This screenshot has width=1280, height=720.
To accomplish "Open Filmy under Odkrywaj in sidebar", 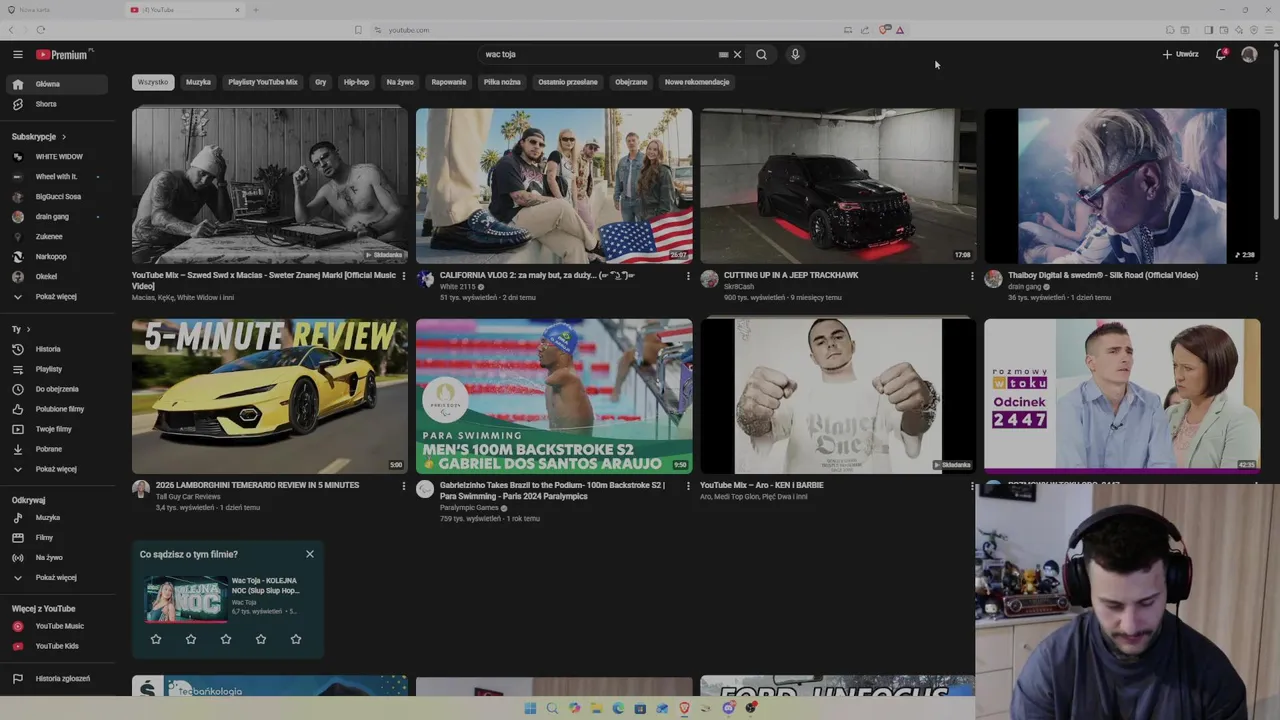I will point(56,538).
